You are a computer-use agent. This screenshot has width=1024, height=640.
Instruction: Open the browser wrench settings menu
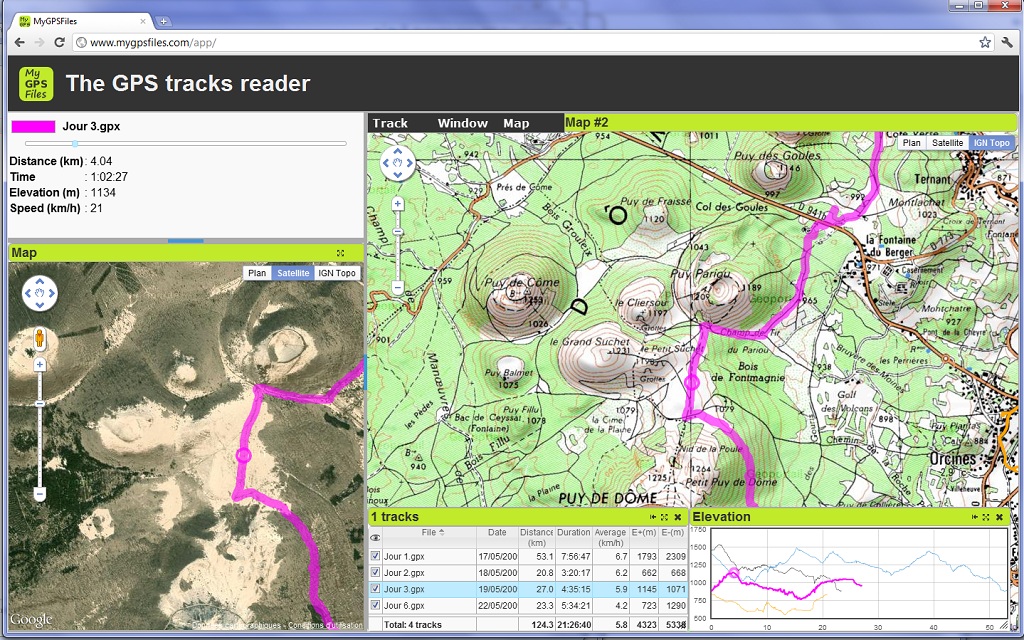pyautogui.click(x=1006, y=42)
